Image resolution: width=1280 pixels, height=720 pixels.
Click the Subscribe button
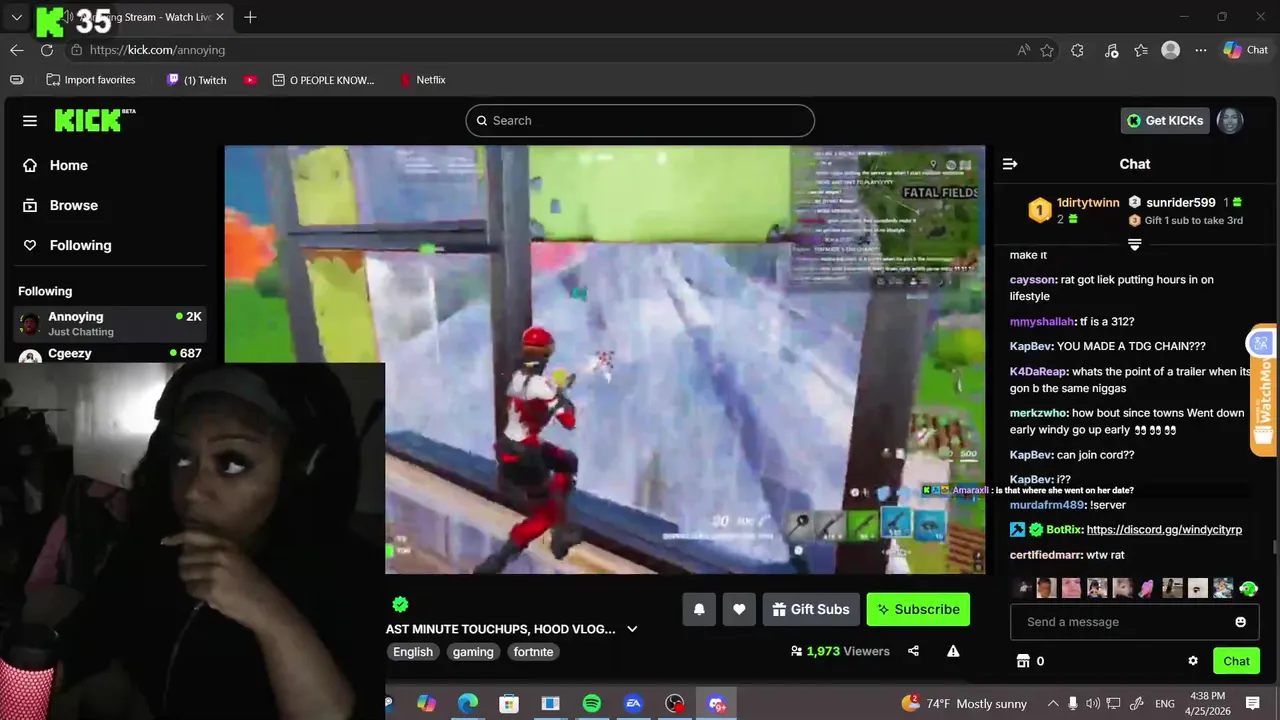[918, 609]
